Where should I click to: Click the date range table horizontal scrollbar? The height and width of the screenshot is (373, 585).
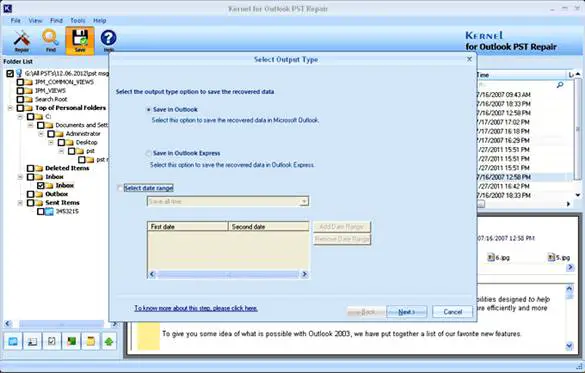[x=228, y=275]
